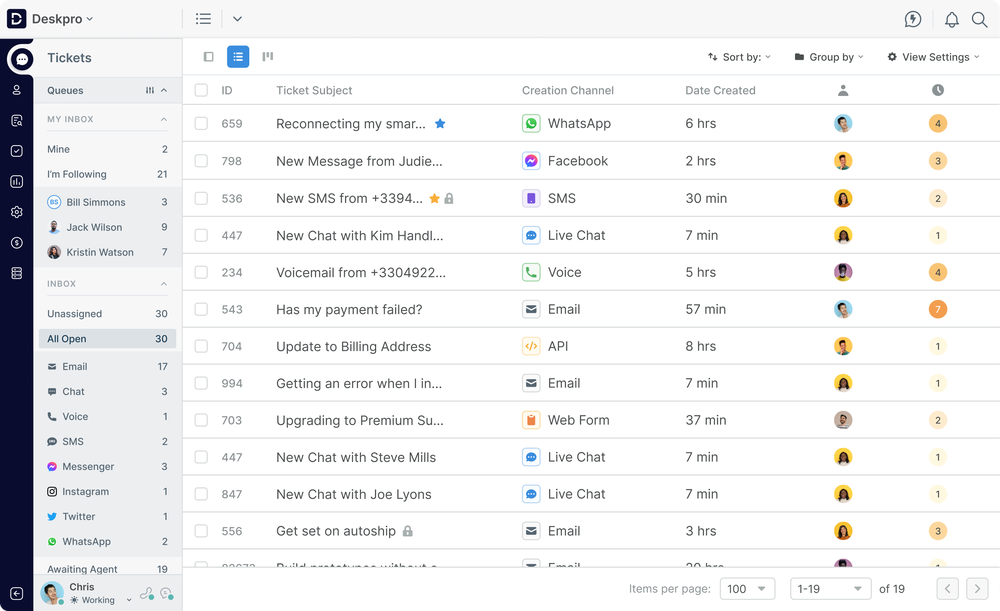Open the ticket 'Has my payment failed?'

[351, 309]
